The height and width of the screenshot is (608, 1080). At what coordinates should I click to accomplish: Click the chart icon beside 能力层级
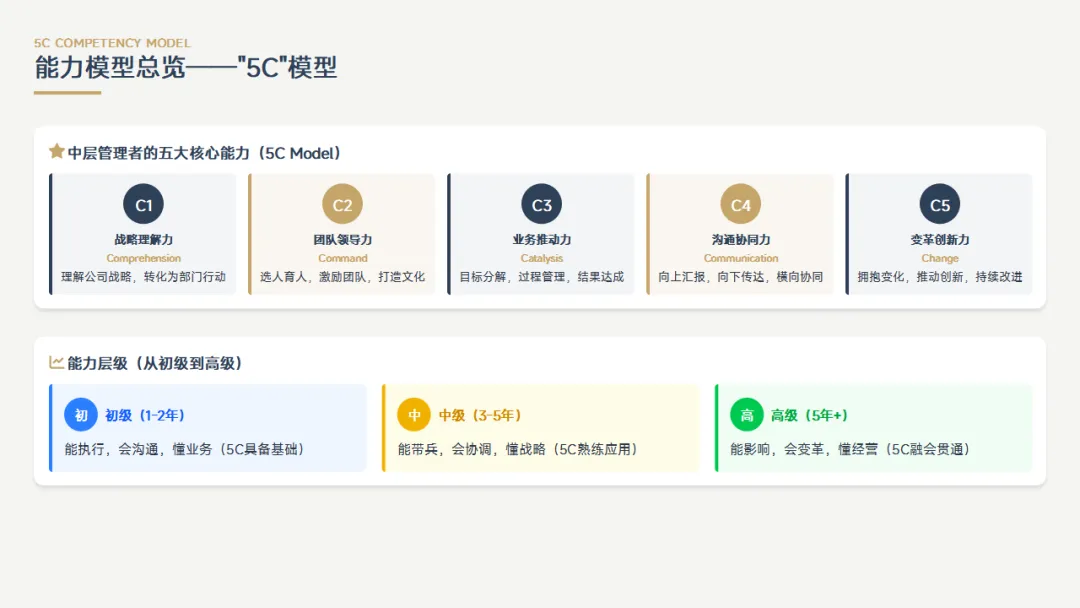tap(56, 362)
